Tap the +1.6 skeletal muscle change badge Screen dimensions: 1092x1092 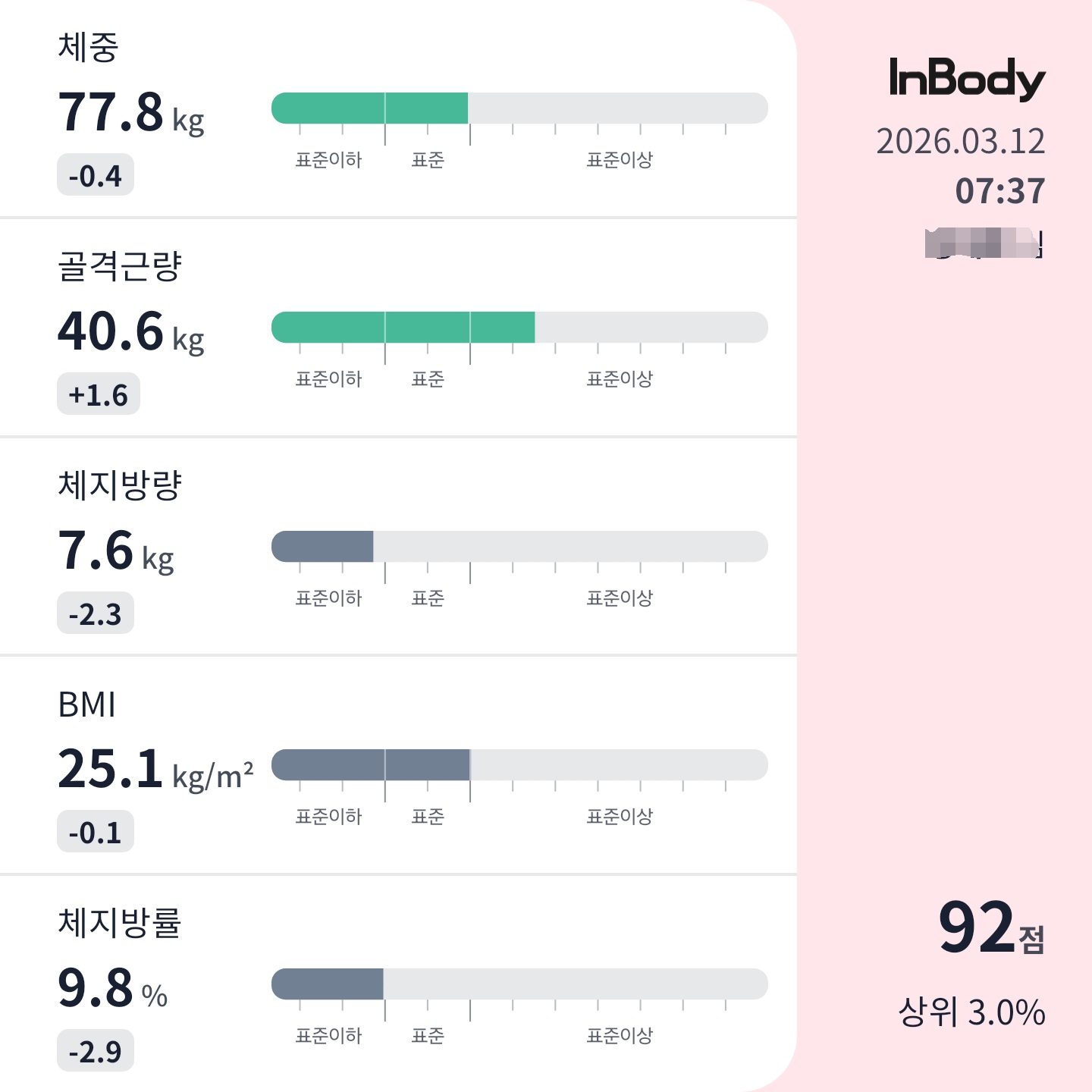click(99, 394)
